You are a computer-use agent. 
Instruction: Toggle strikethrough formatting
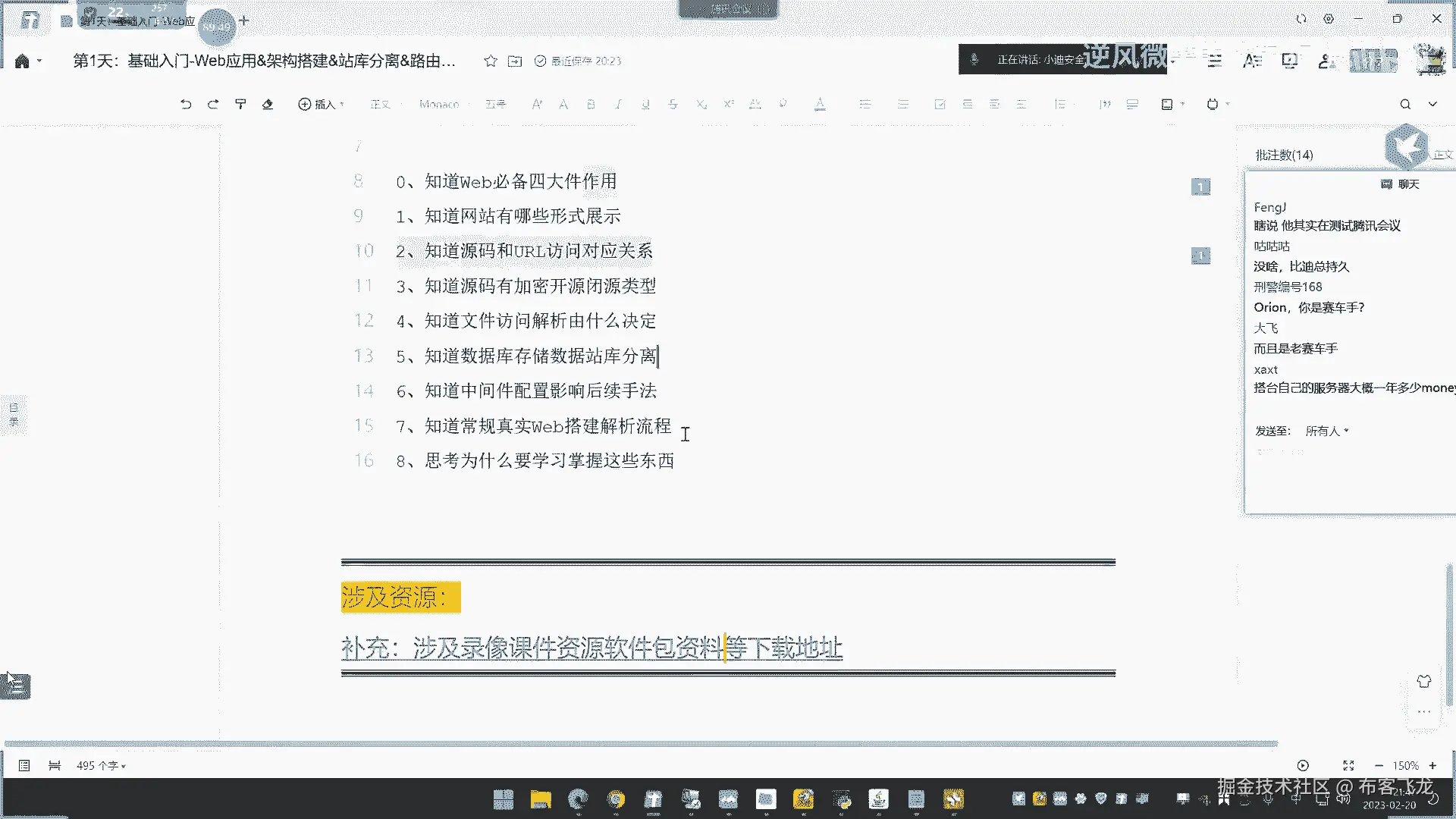click(673, 104)
